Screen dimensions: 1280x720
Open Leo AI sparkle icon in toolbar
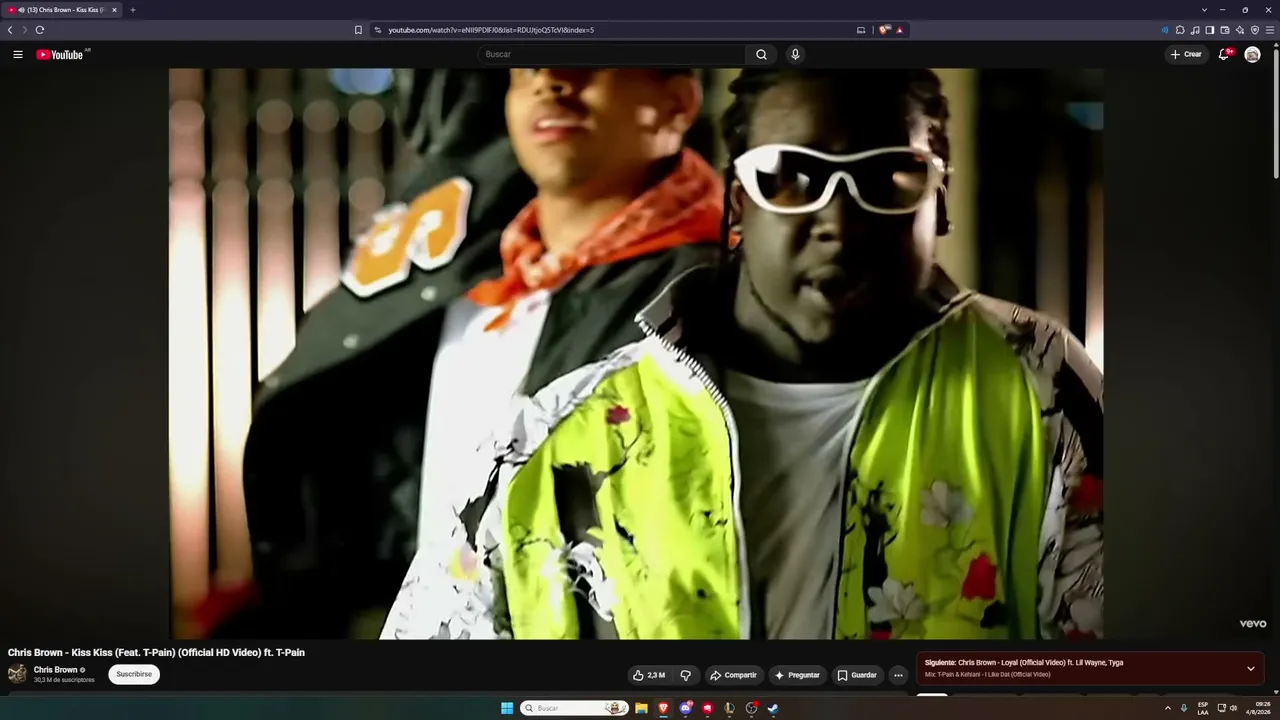1240,30
